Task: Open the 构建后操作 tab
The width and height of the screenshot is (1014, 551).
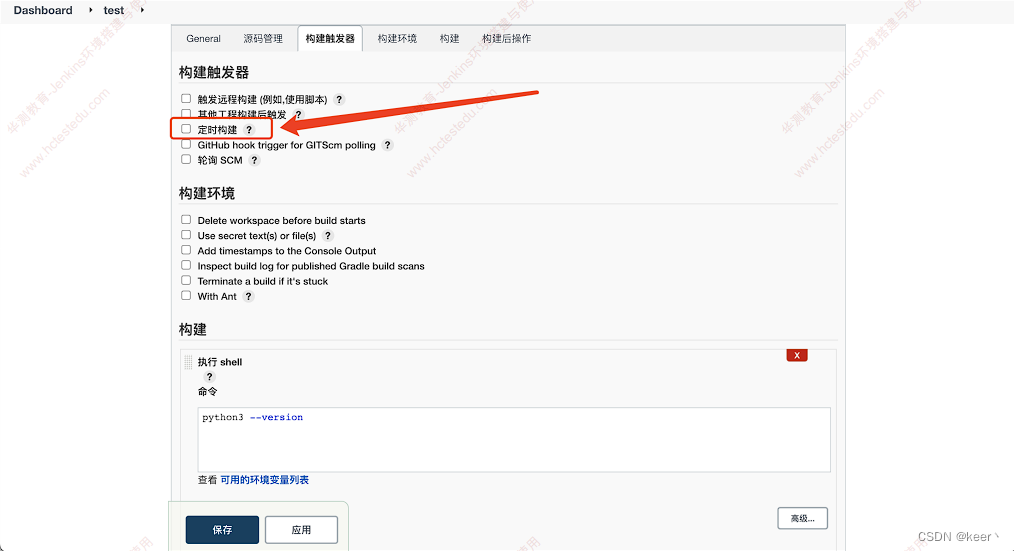Action: [x=506, y=39]
